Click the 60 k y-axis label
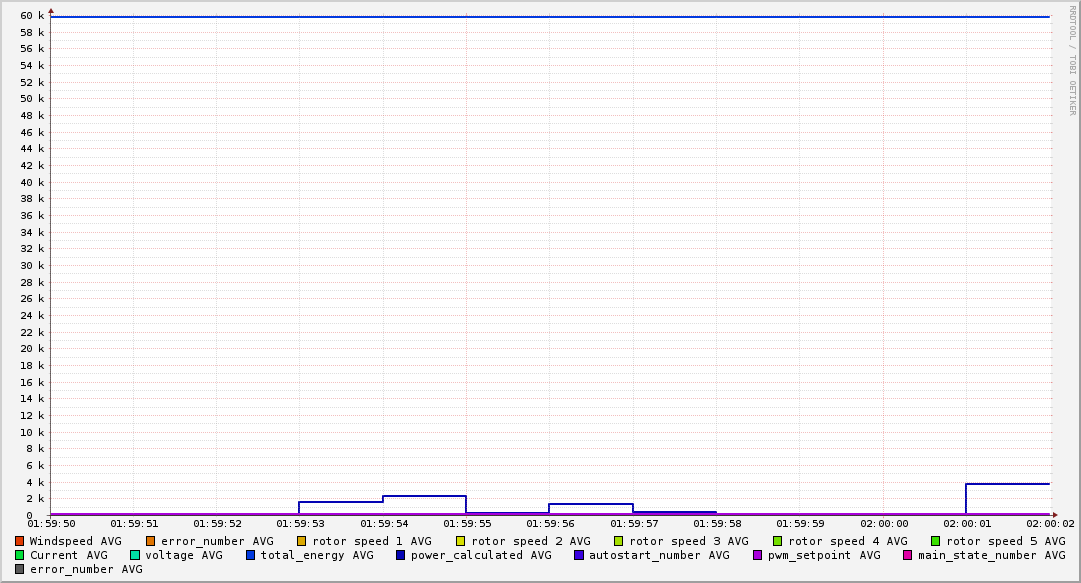1081x583 pixels. [x=32, y=16]
